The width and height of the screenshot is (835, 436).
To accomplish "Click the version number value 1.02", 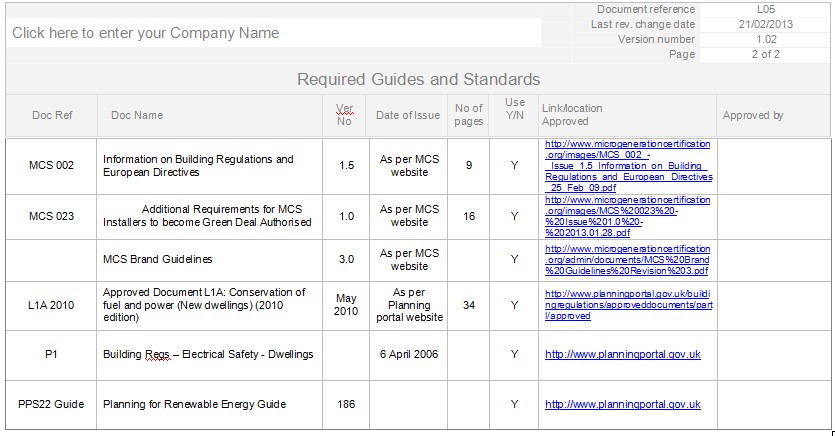I will pyautogui.click(x=765, y=39).
